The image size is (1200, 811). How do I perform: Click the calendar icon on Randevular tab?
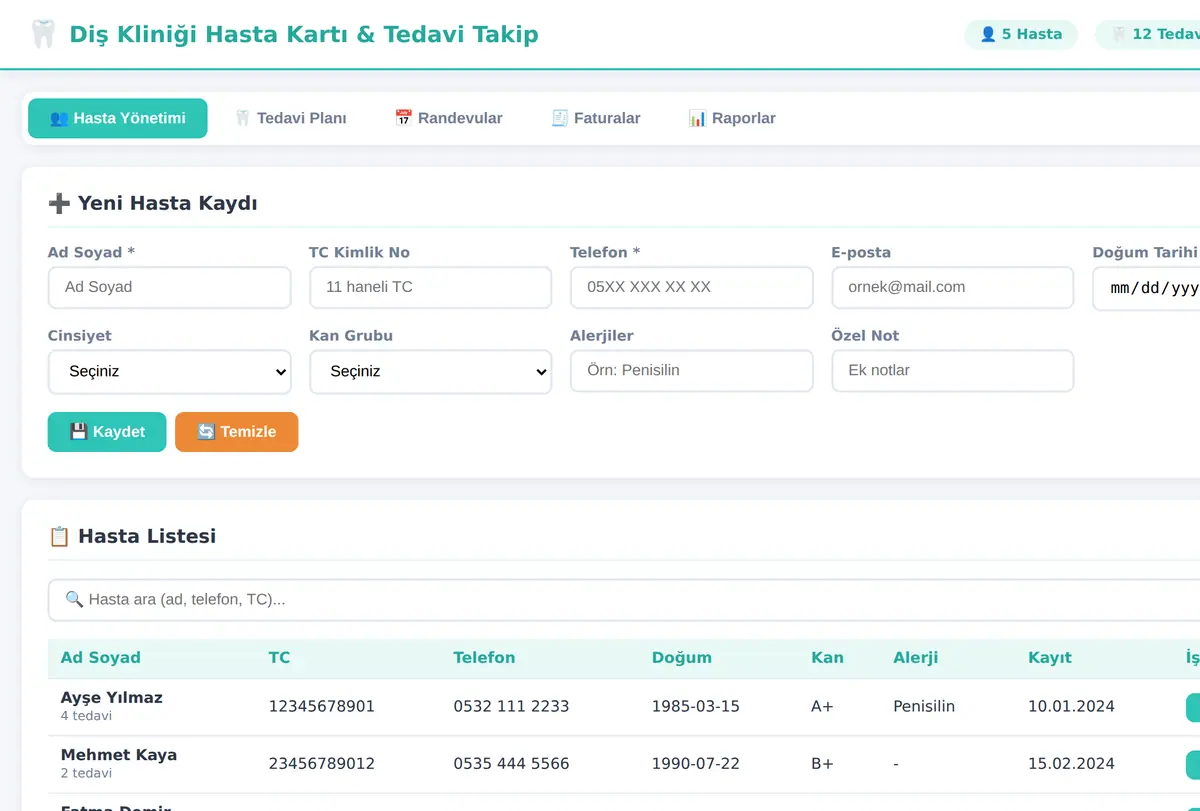click(x=404, y=118)
